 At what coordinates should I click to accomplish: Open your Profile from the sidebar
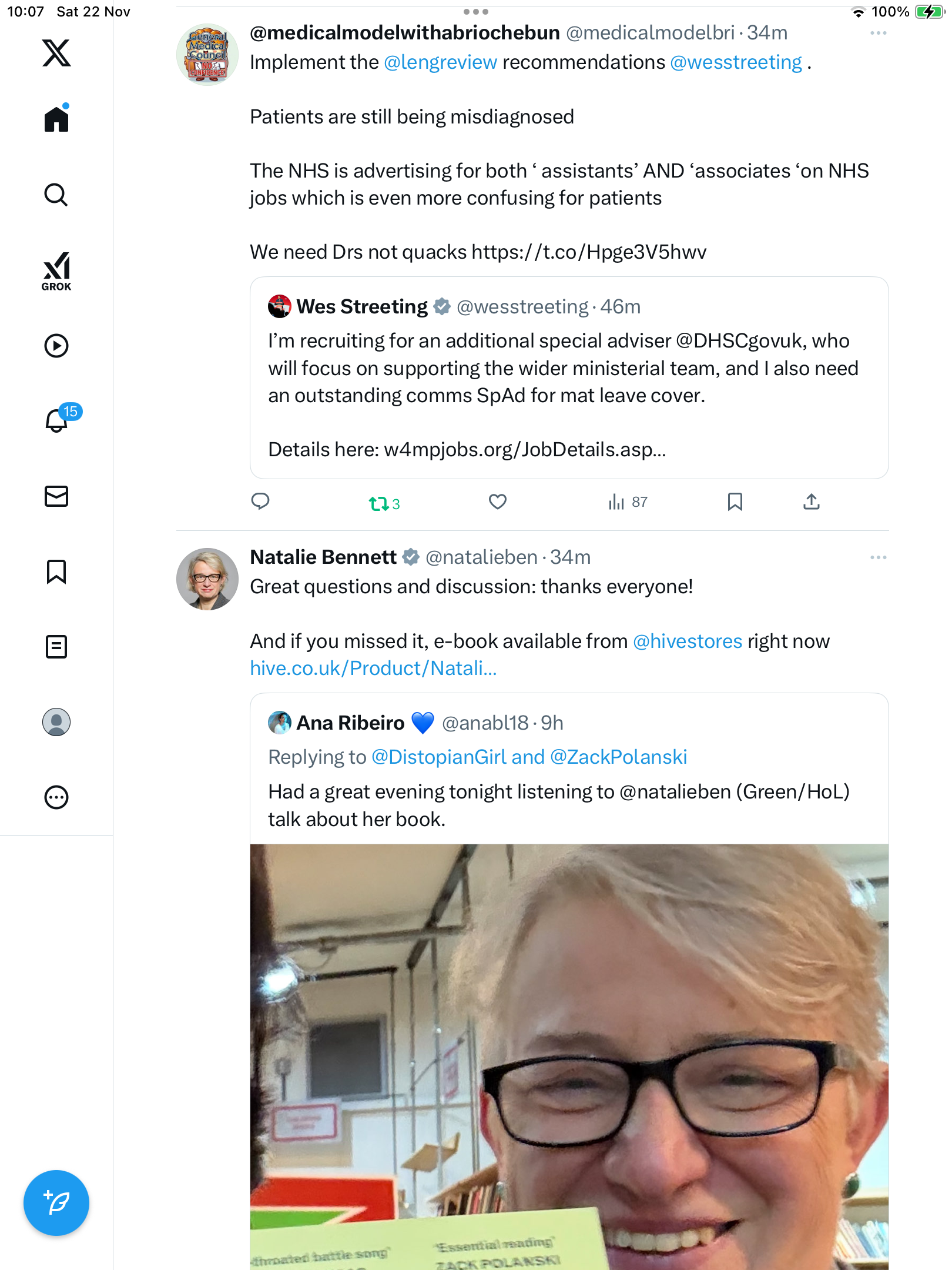[56, 722]
